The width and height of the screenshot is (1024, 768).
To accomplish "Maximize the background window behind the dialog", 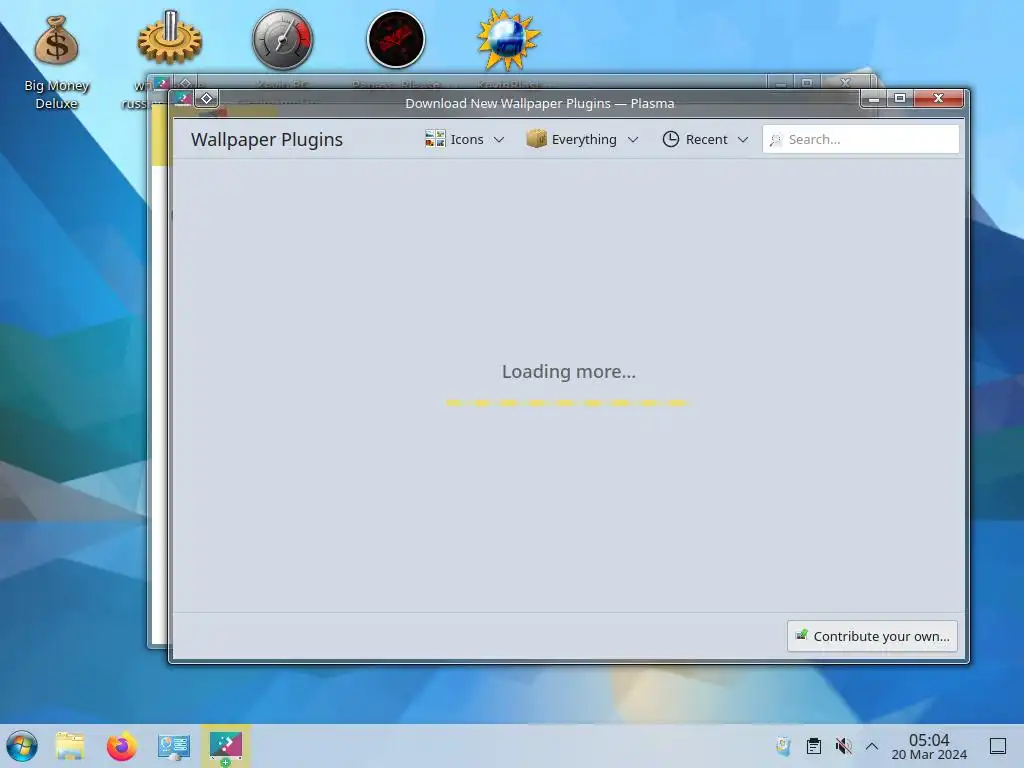I will (x=807, y=83).
